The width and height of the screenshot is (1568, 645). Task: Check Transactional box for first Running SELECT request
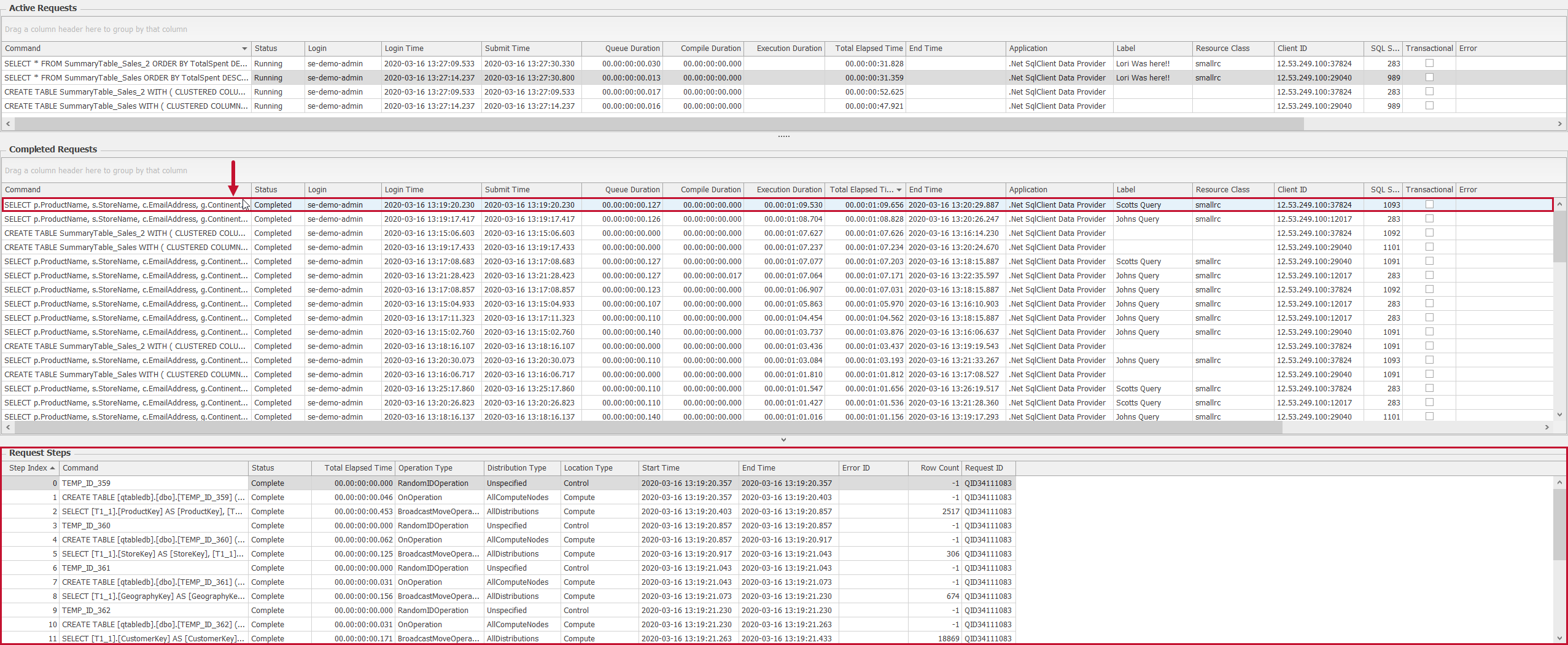point(1429,63)
